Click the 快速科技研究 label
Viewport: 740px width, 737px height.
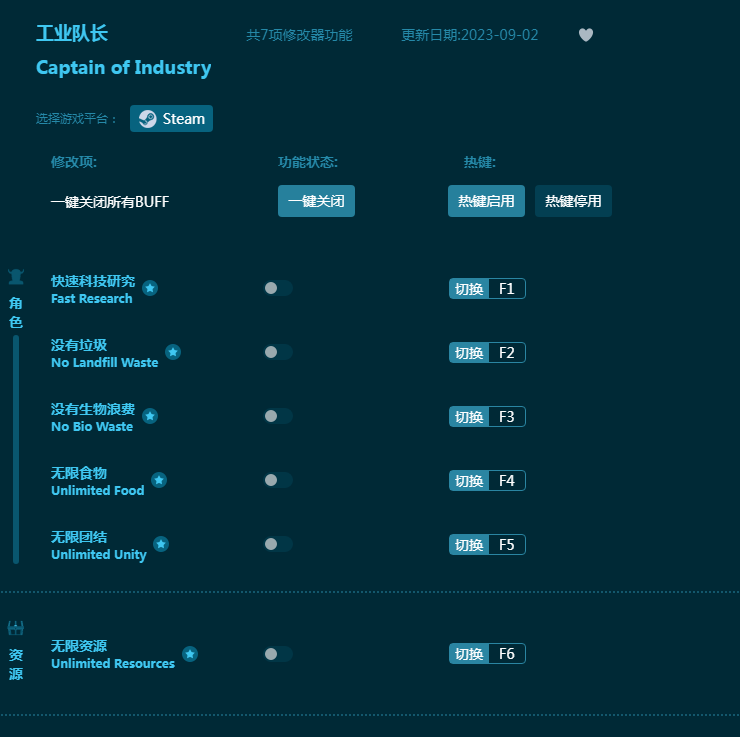pos(93,281)
